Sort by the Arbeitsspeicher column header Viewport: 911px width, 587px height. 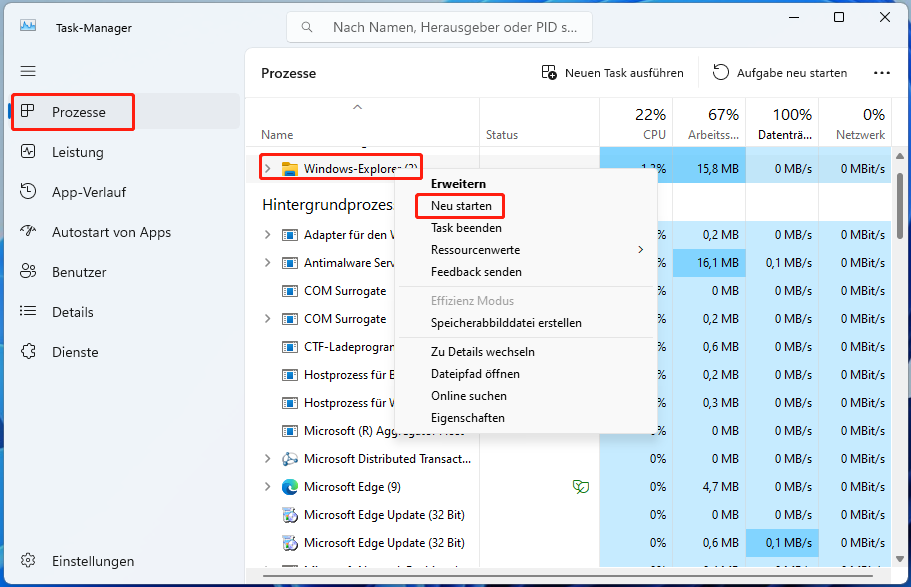click(x=709, y=123)
